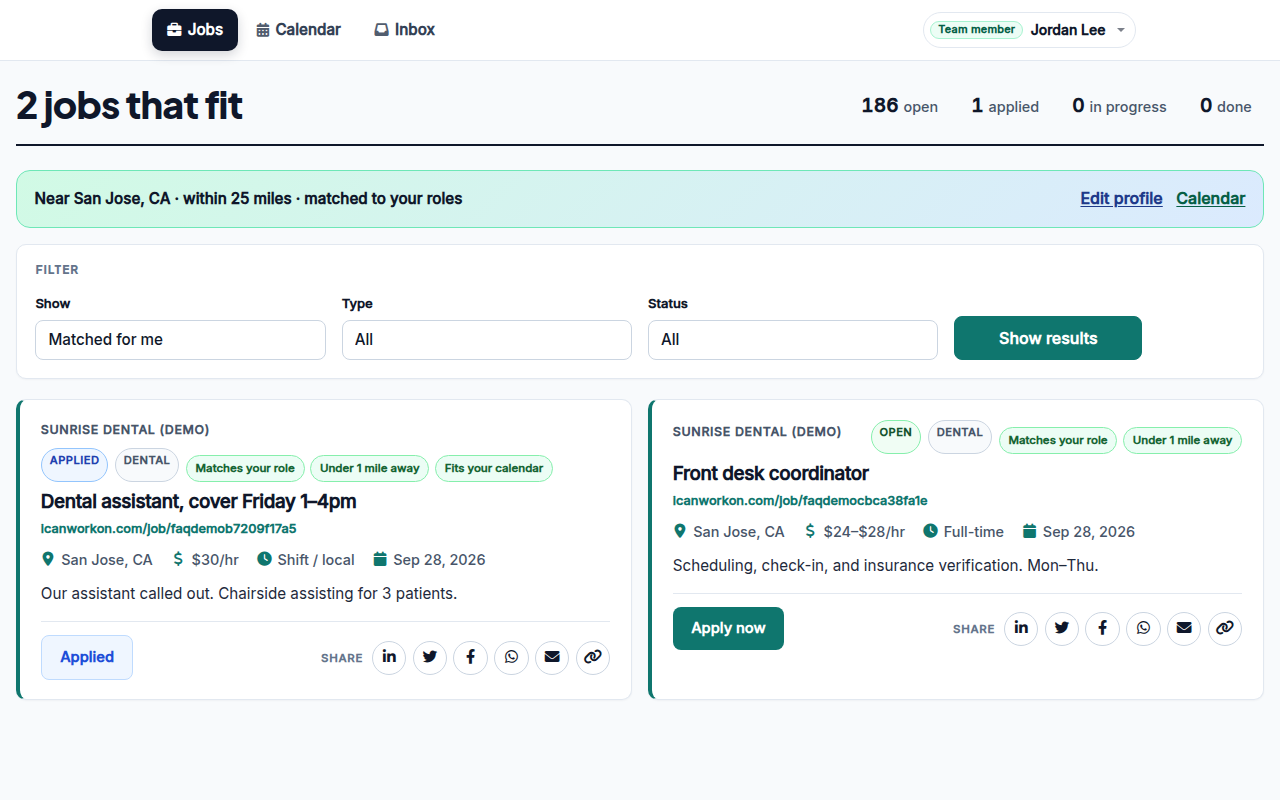Open Dental assistant, cover Friday 1–4pm title
This screenshot has height=800, width=1280.
click(x=198, y=501)
